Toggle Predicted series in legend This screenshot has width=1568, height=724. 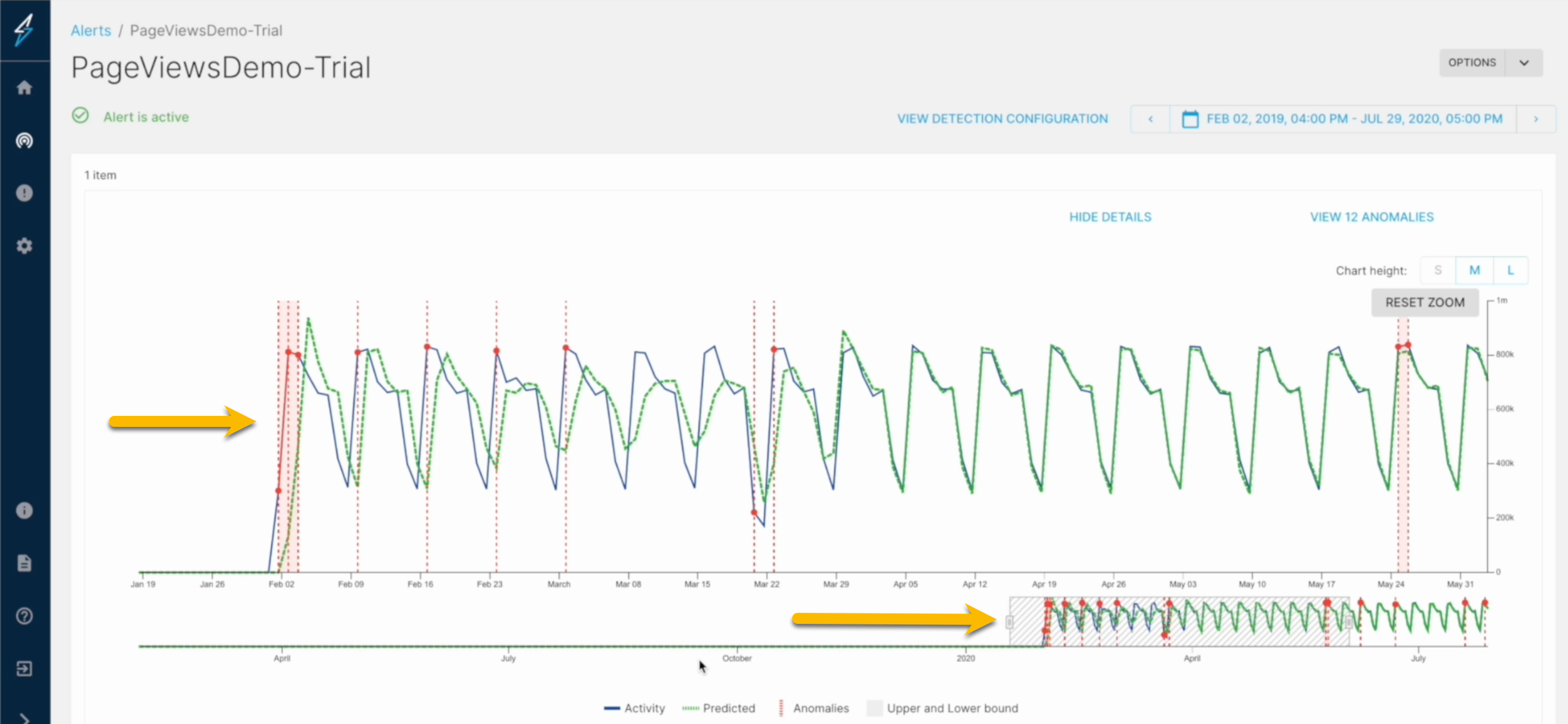pyautogui.click(x=719, y=708)
